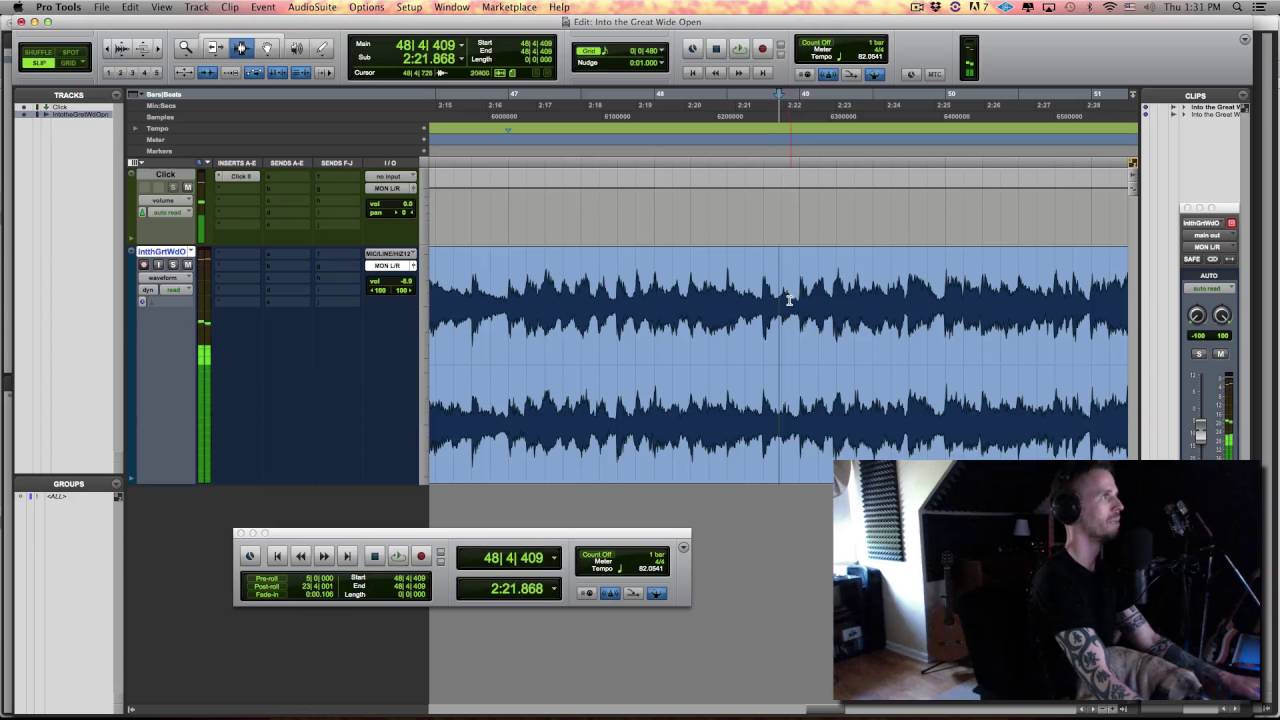Select Slip edit mode
Viewport: 1280px width, 720px height.
[x=38, y=63]
